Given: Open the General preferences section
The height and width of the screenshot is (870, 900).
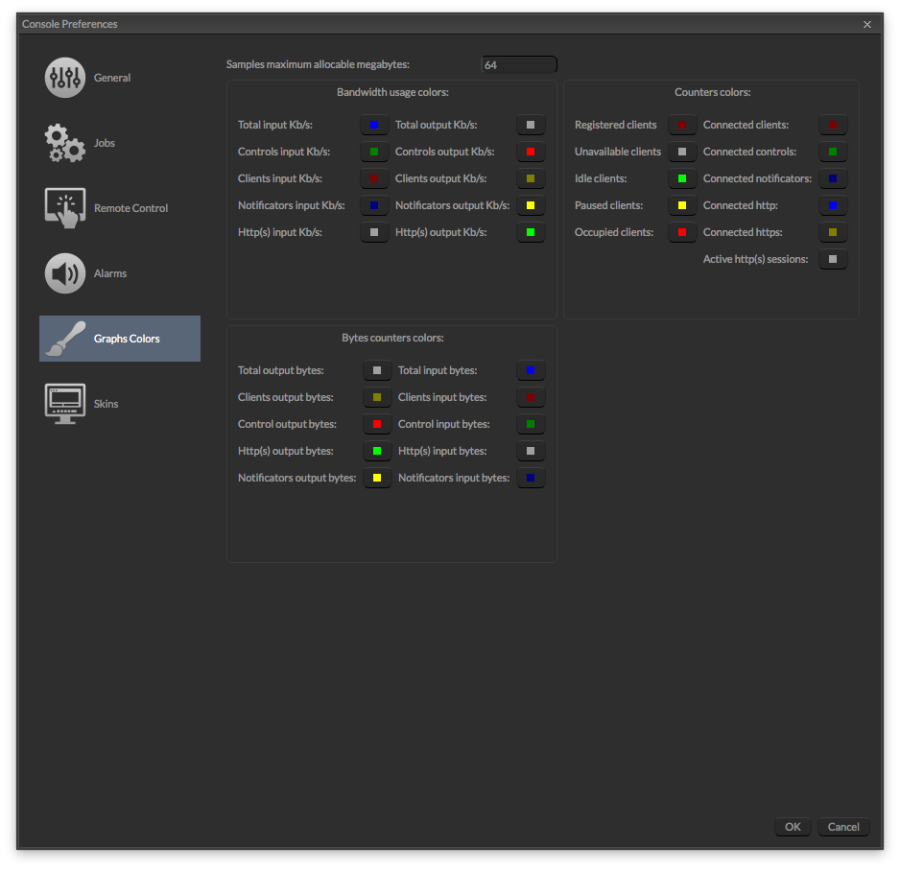Looking at the screenshot, I should 65,77.
